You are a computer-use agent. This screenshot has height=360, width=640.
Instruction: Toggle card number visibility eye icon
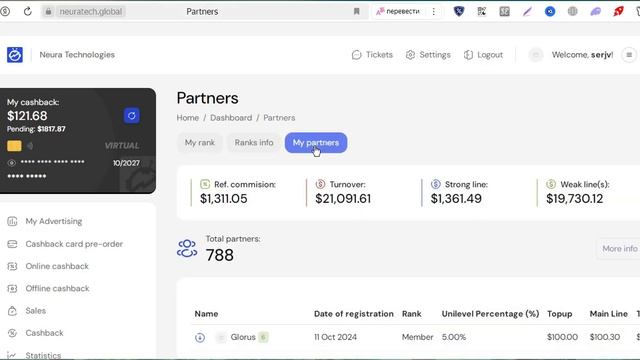[x=11, y=163]
